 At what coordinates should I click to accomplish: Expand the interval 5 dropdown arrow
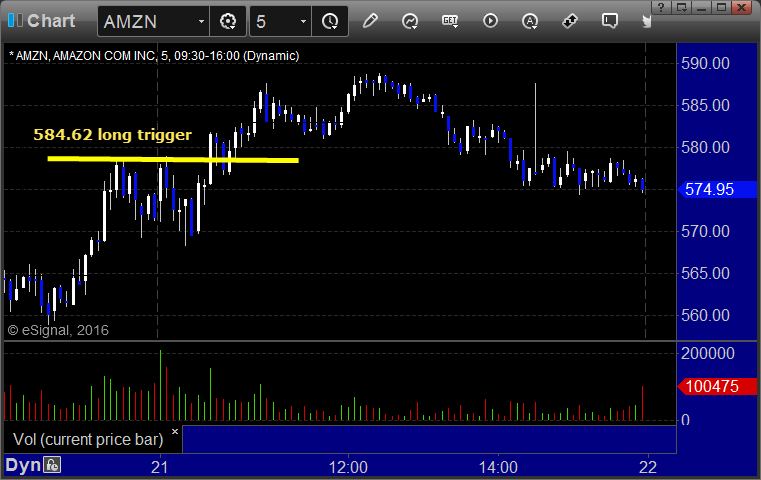coord(303,21)
